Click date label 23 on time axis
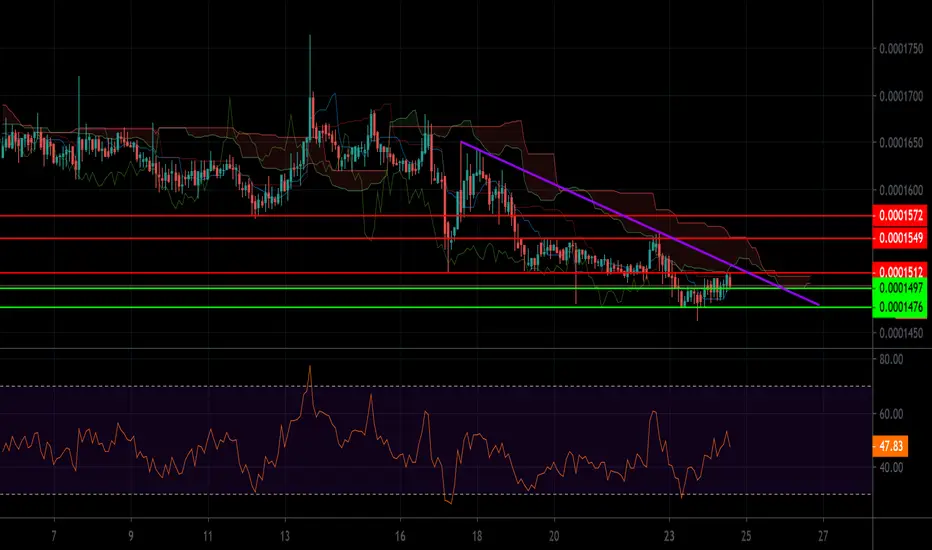The width and height of the screenshot is (932, 550). (669, 536)
